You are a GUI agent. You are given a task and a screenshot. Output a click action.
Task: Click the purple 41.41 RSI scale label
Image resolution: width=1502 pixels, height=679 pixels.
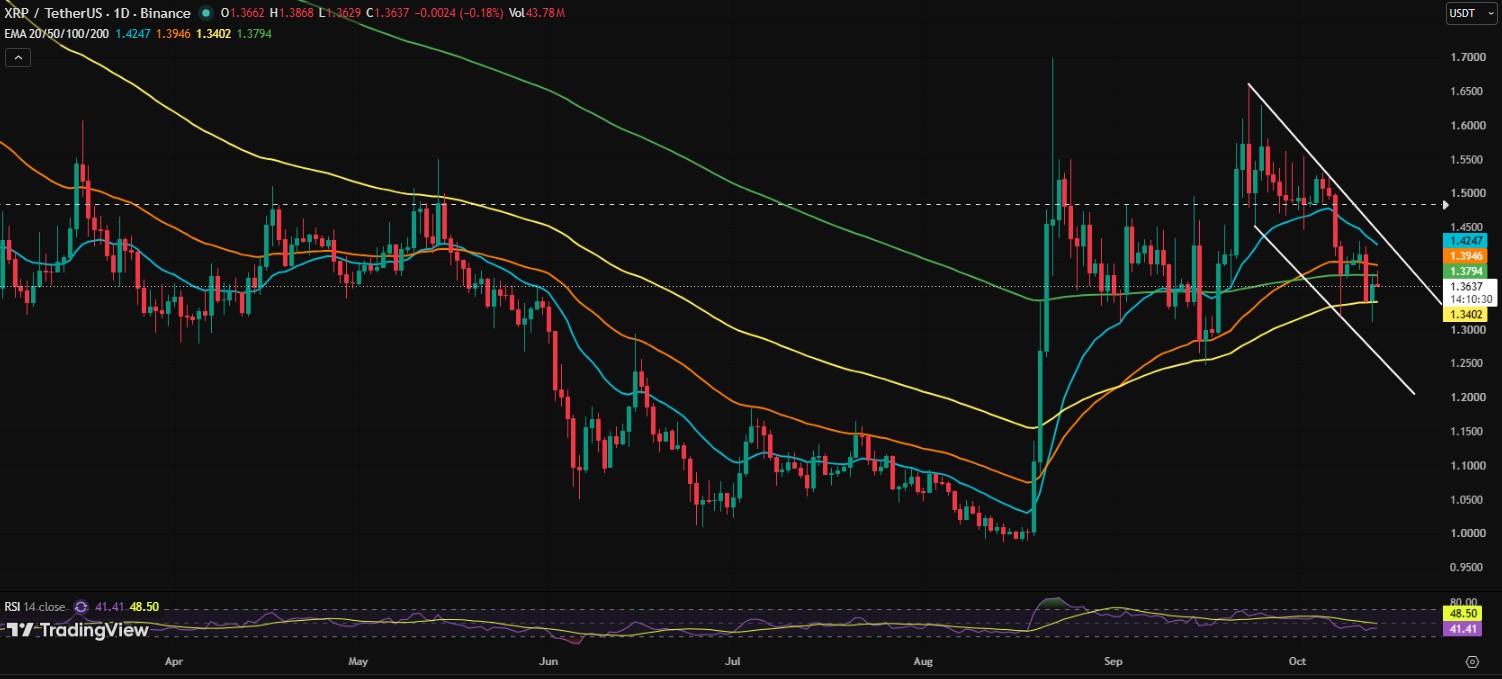click(x=1461, y=629)
